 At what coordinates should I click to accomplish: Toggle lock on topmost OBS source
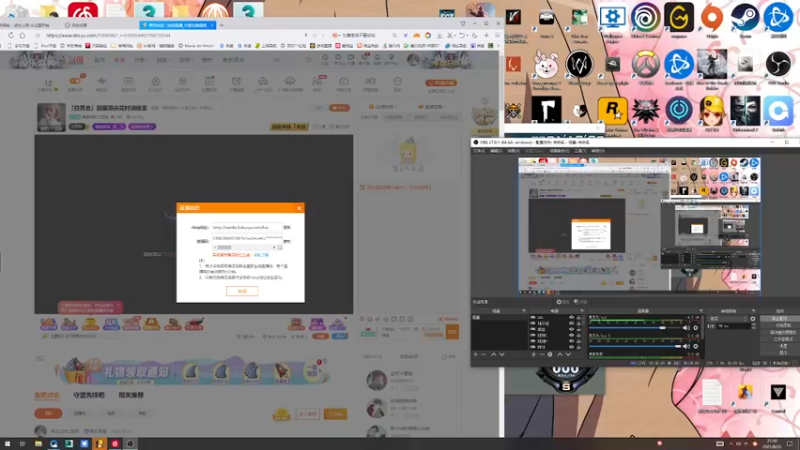click(x=579, y=317)
